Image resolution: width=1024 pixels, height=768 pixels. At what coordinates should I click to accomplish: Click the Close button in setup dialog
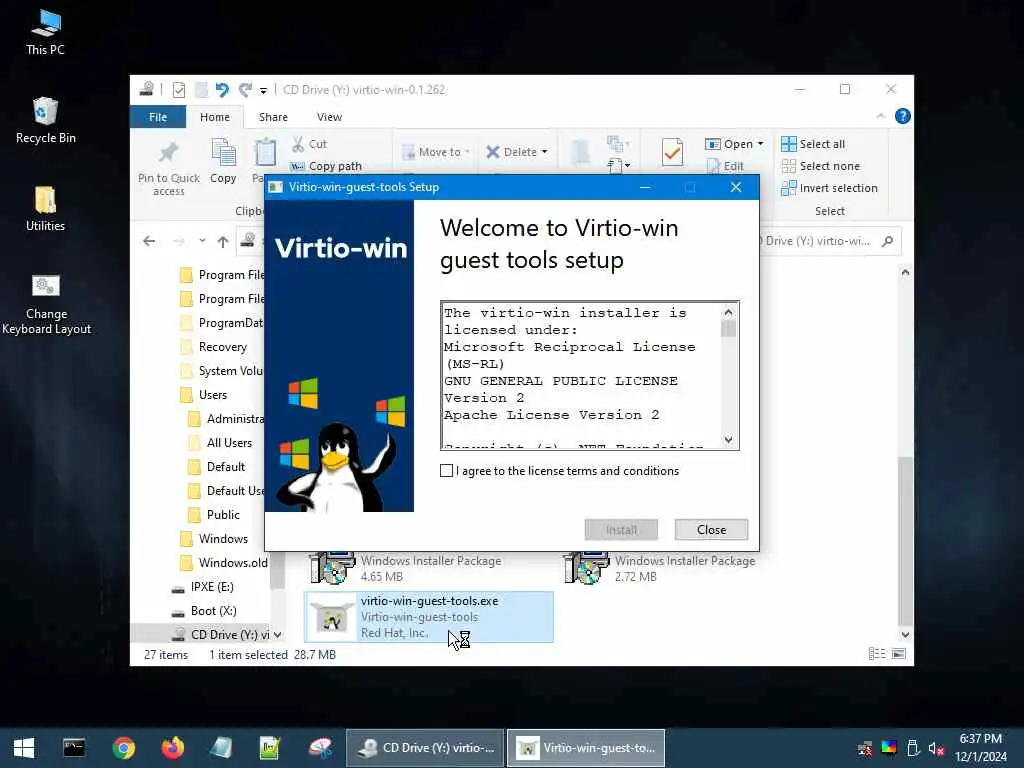(x=711, y=530)
